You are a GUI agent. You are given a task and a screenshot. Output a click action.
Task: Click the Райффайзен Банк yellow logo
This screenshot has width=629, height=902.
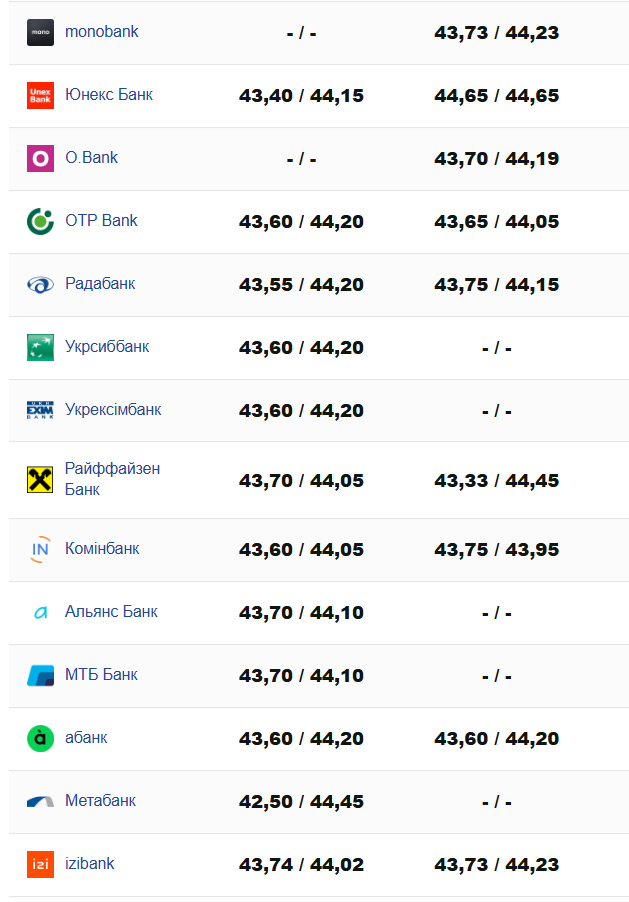click(x=40, y=480)
